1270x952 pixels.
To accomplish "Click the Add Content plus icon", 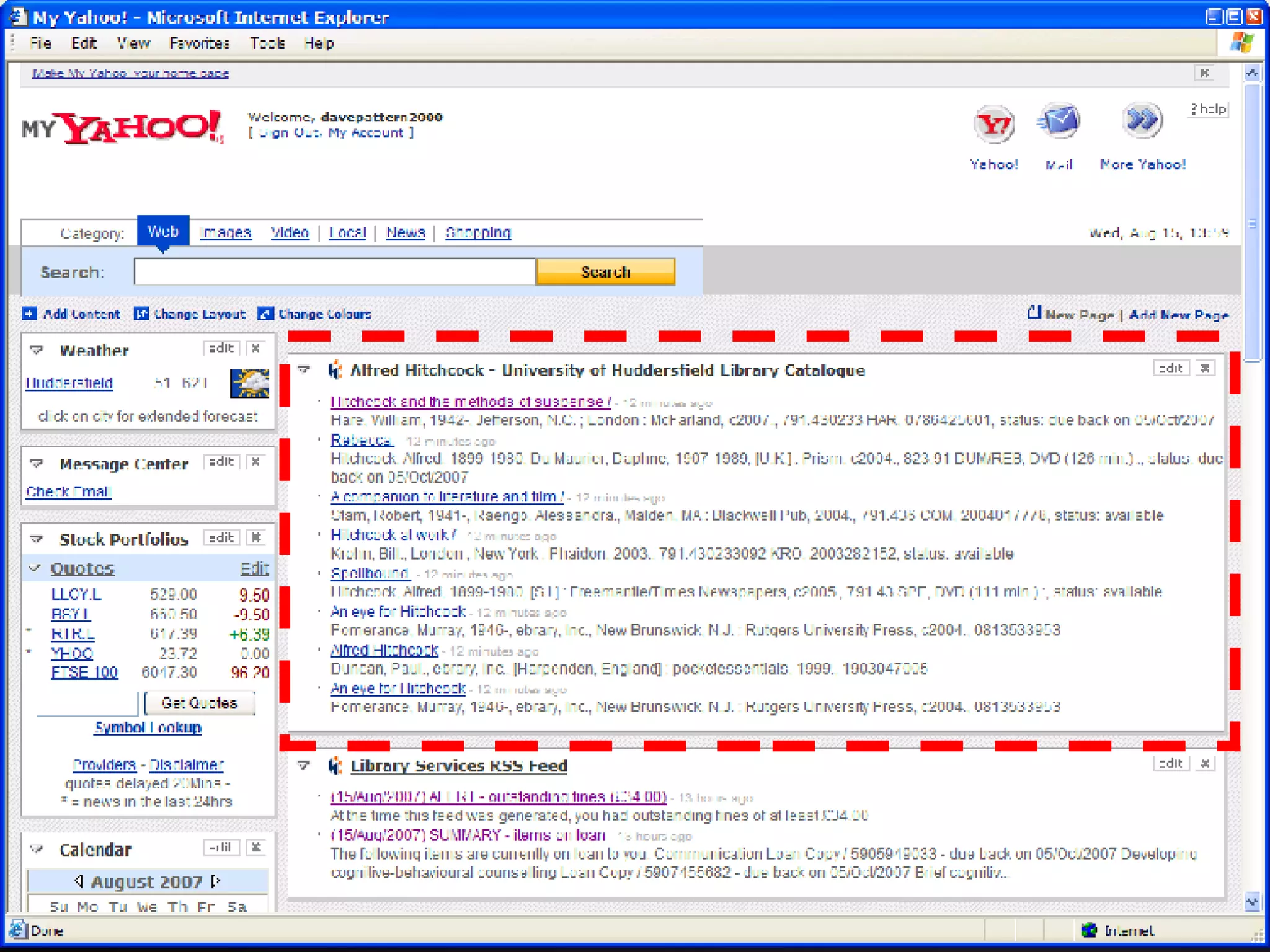I will pos(29,314).
